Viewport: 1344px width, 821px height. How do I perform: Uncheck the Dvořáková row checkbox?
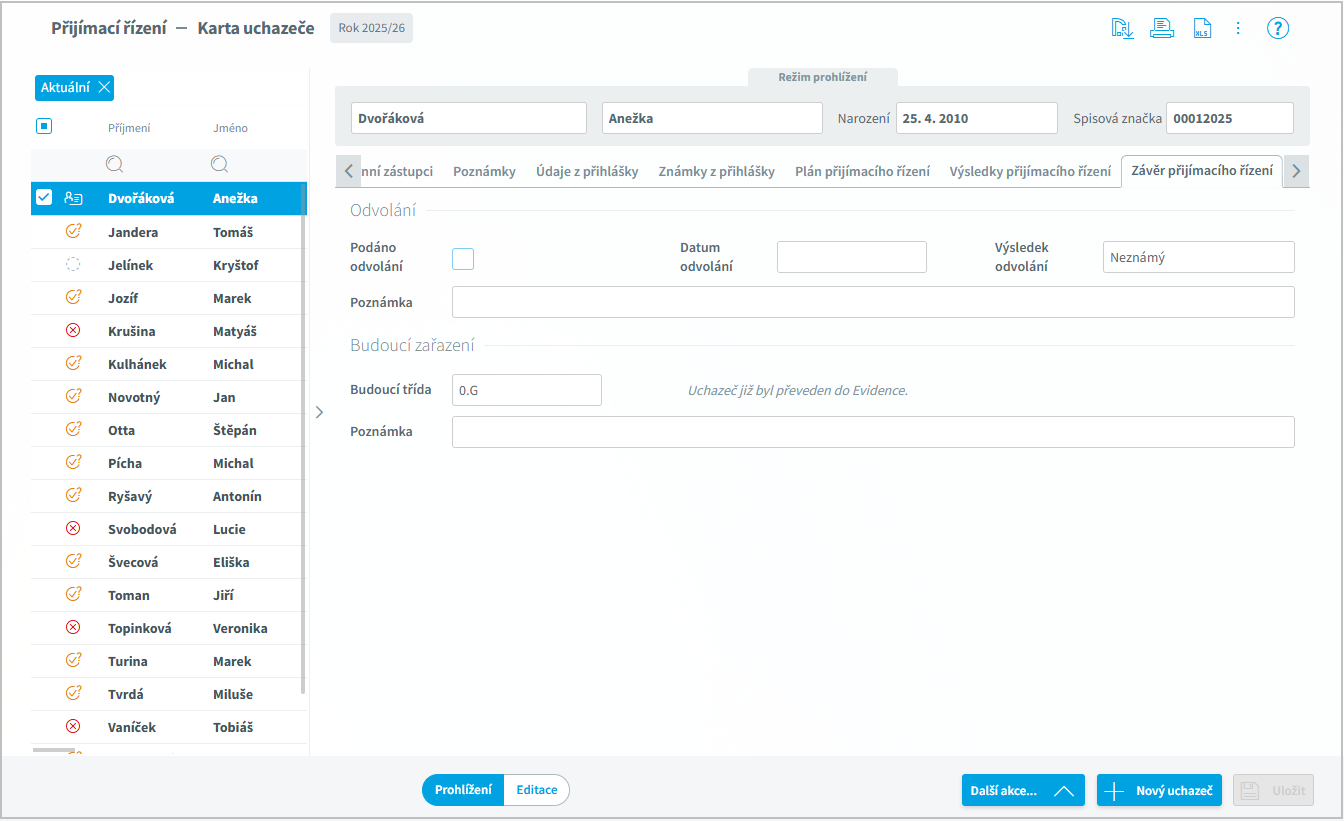coord(44,198)
